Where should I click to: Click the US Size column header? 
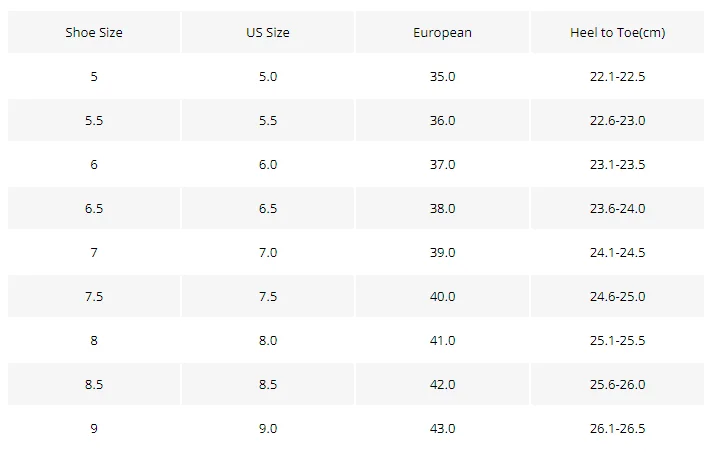(x=268, y=33)
